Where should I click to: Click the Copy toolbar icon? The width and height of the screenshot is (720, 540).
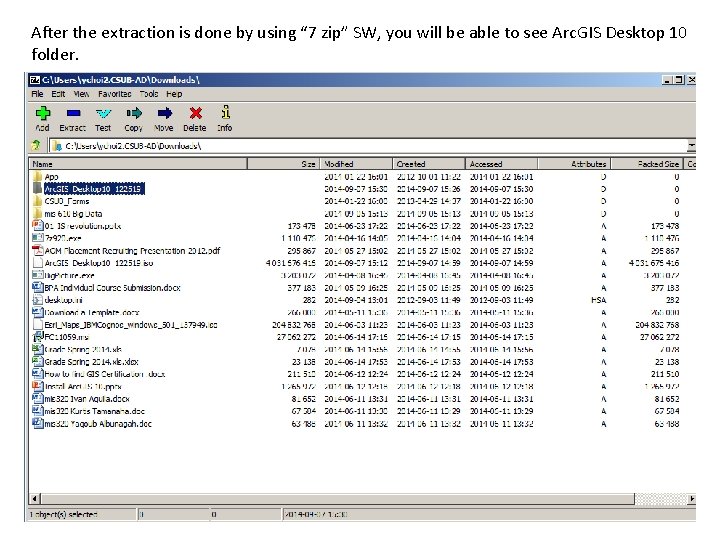pos(134,113)
